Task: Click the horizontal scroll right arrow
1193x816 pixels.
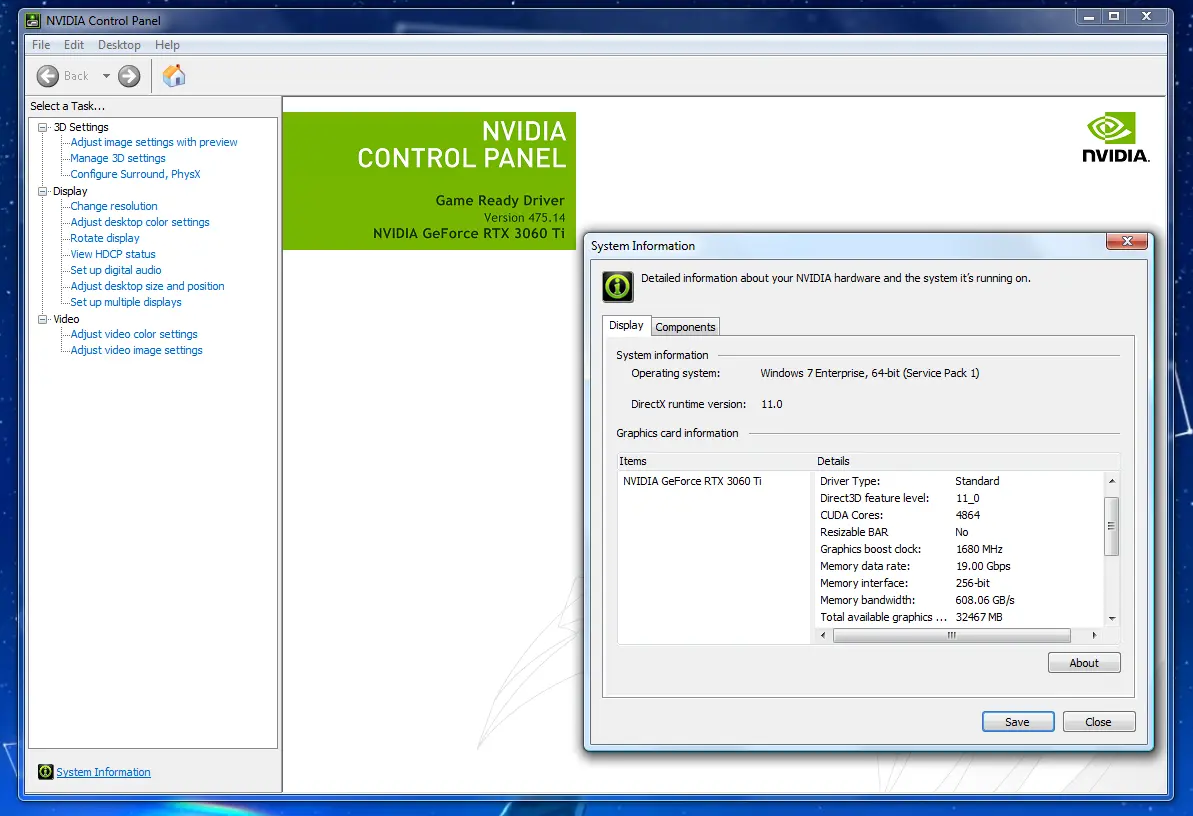Action: pos(1094,636)
